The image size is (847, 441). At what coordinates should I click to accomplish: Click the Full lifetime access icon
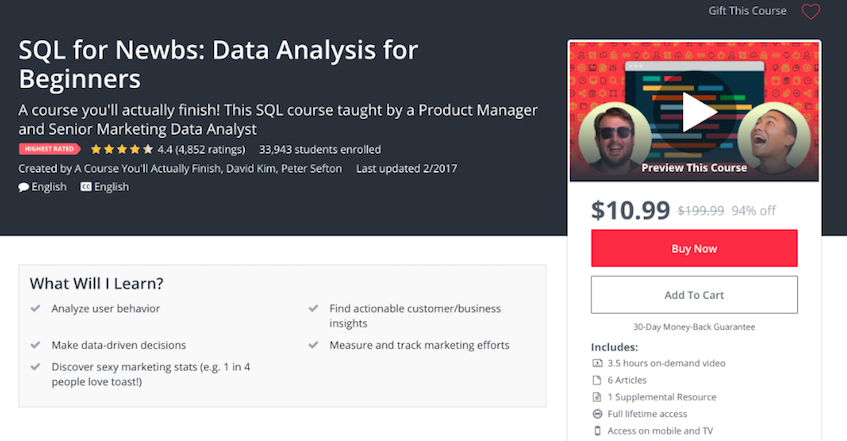pyautogui.click(x=597, y=414)
